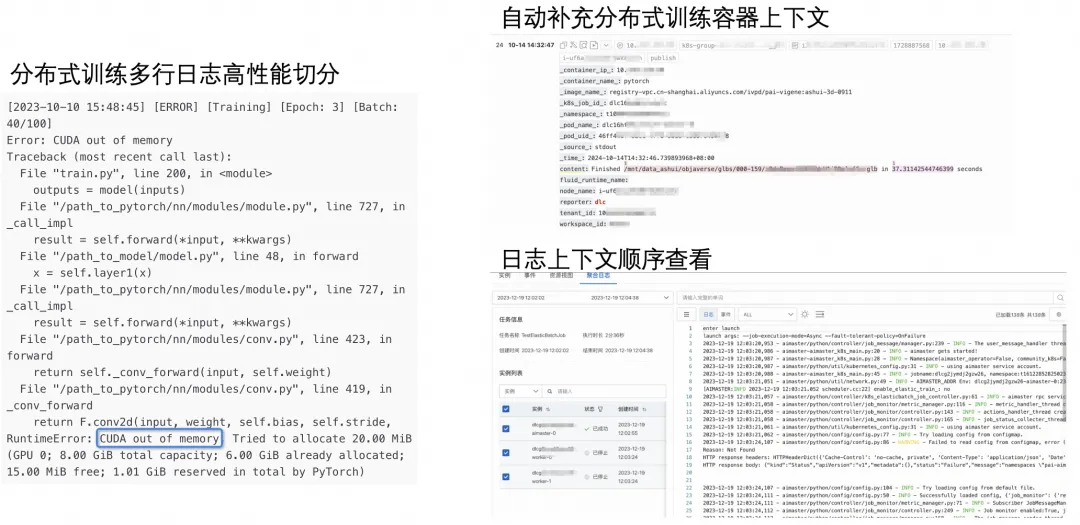Image resolution: width=1080 pixels, height=525 pixels.
Task: Click the workspace_id field key
Action: coord(583,224)
